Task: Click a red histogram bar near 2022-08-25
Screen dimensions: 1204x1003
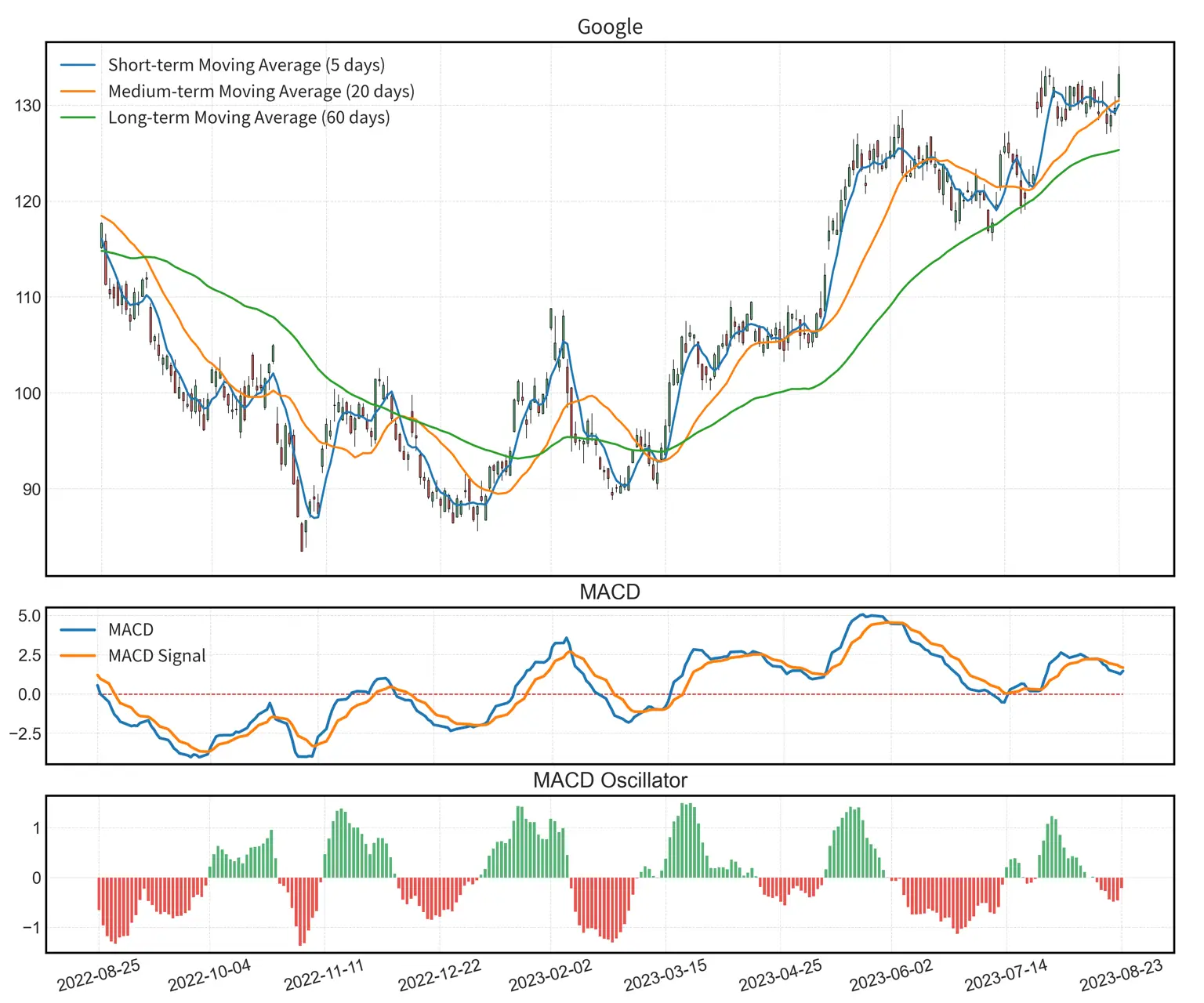Action: pyautogui.click(x=110, y=909)
